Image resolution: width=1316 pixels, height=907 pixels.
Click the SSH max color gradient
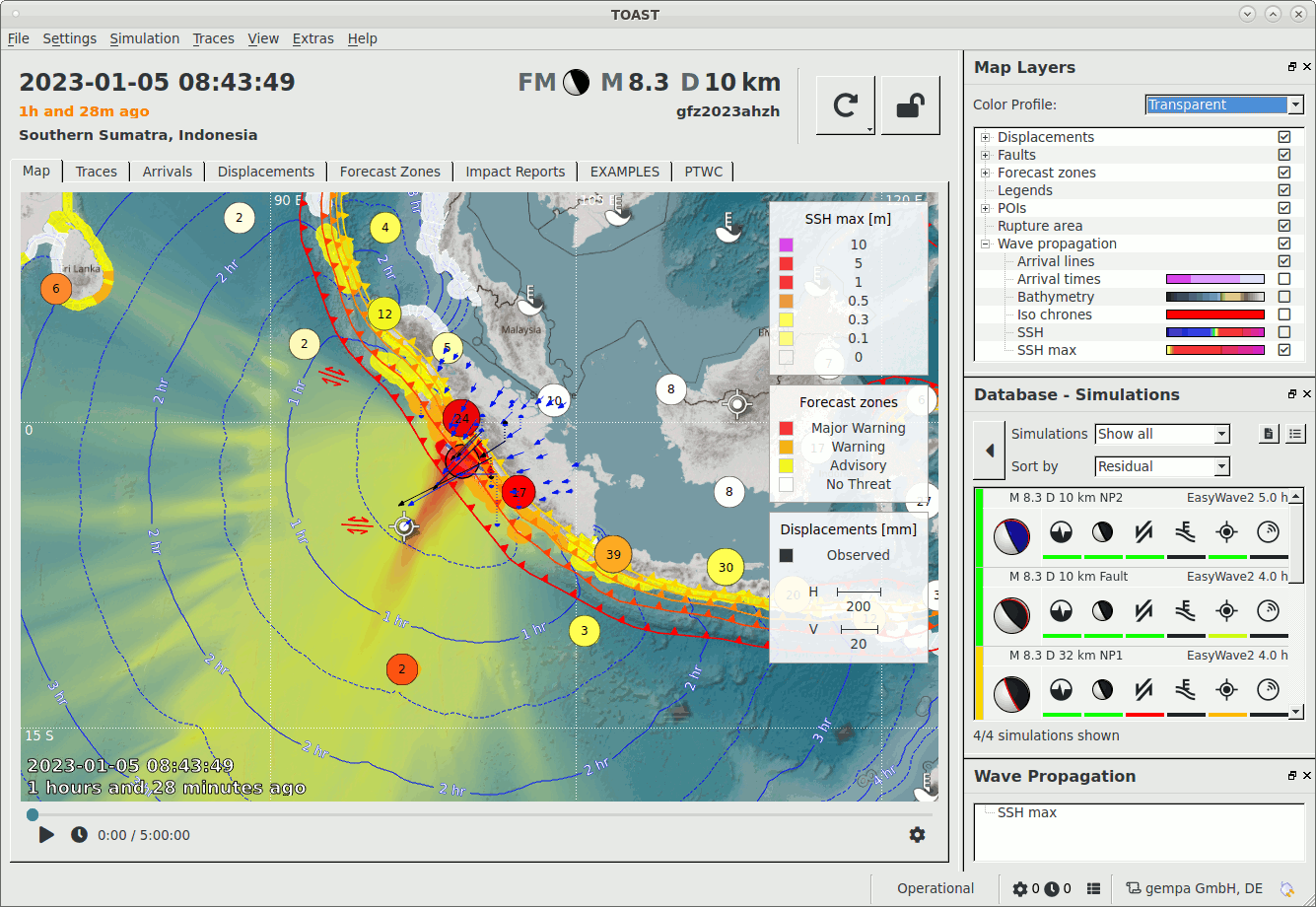1214,350
